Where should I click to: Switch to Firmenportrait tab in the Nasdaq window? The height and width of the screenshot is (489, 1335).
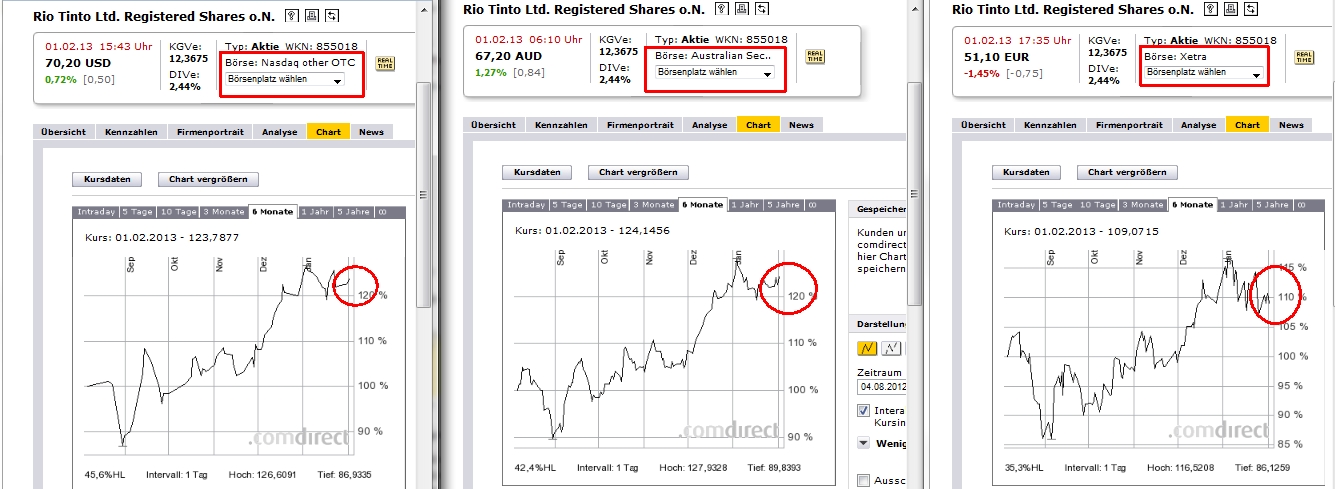(209, 132)
